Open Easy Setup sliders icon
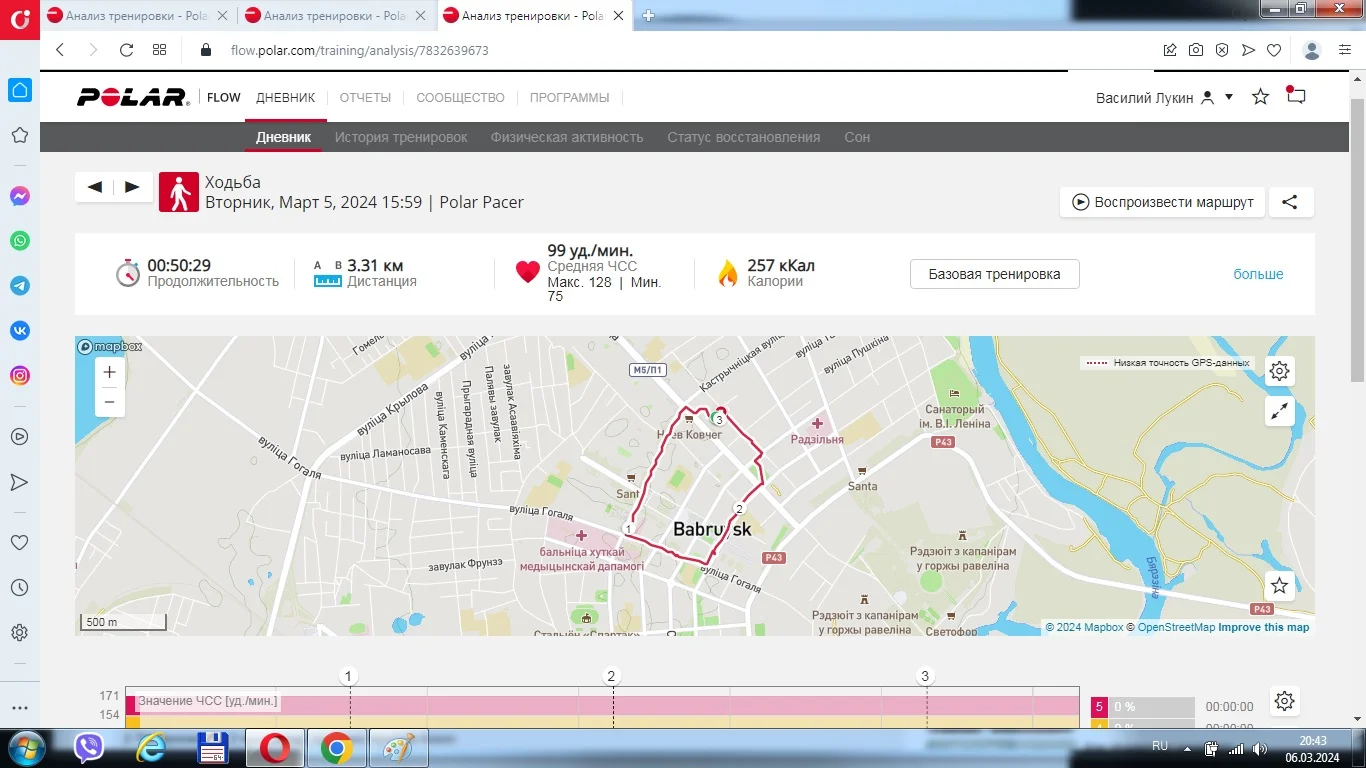1366x768 pixels. pos(1344,50)
